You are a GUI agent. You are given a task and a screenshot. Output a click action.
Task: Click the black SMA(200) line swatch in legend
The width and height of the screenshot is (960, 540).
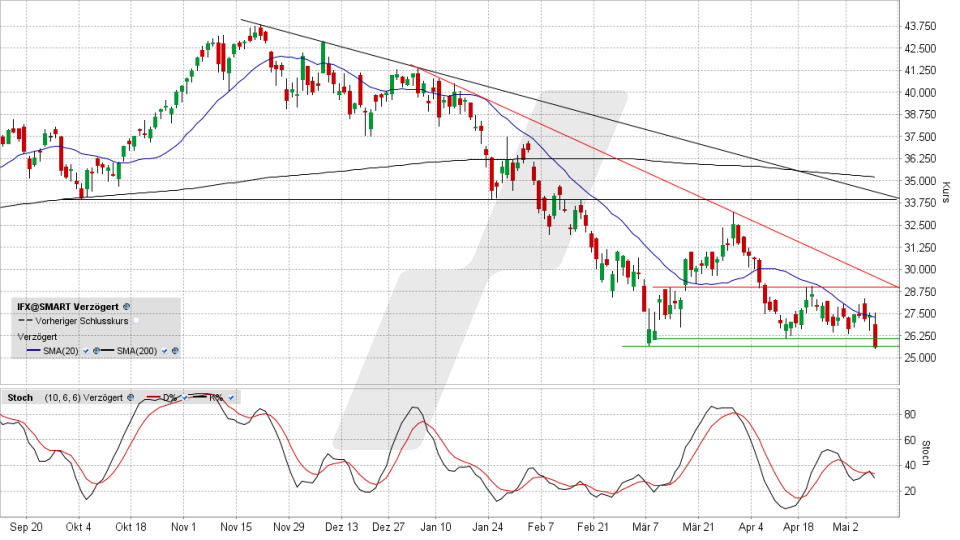click(x=107, y=350)
